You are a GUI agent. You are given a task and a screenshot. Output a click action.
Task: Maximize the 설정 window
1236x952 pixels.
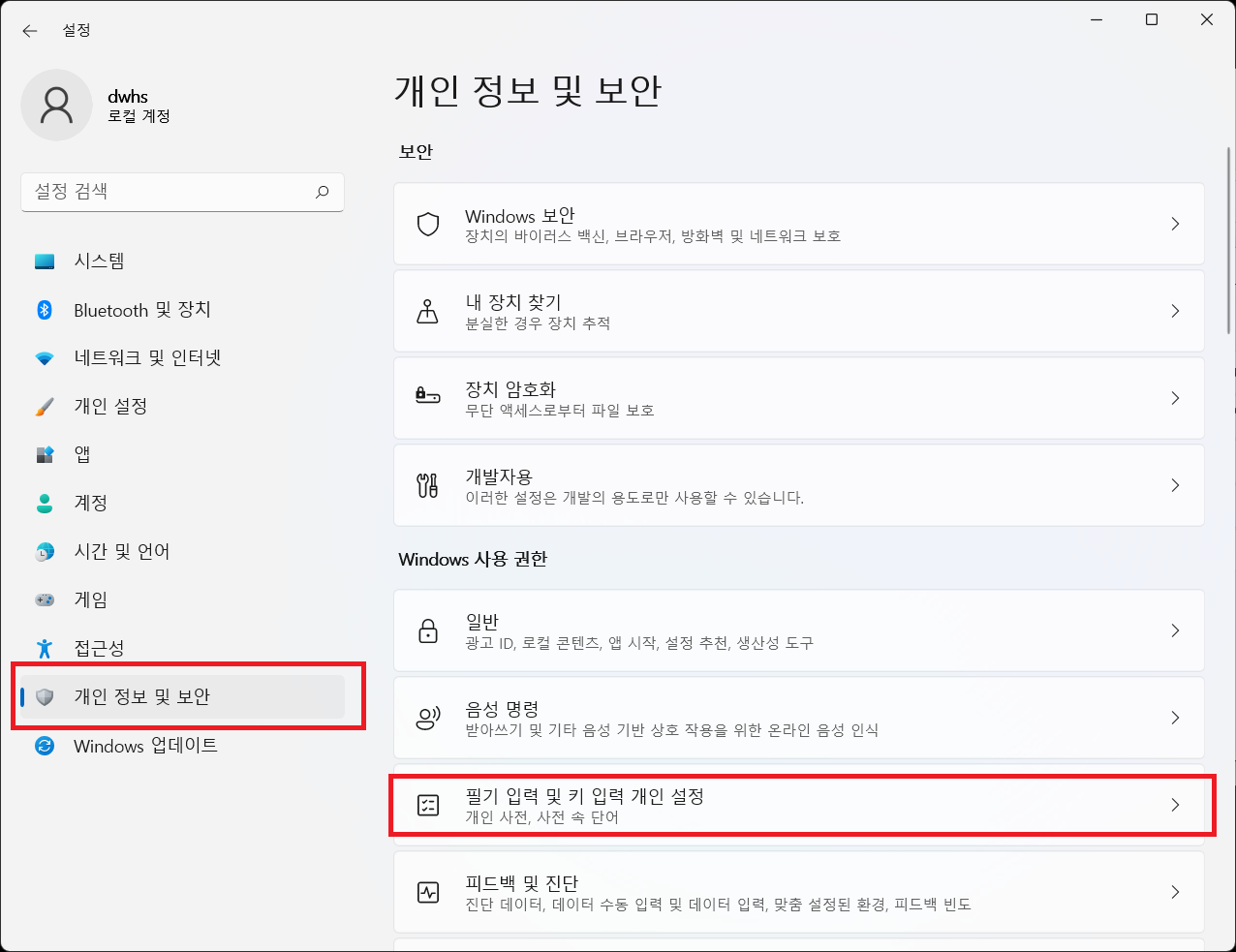pos(1152,19)
